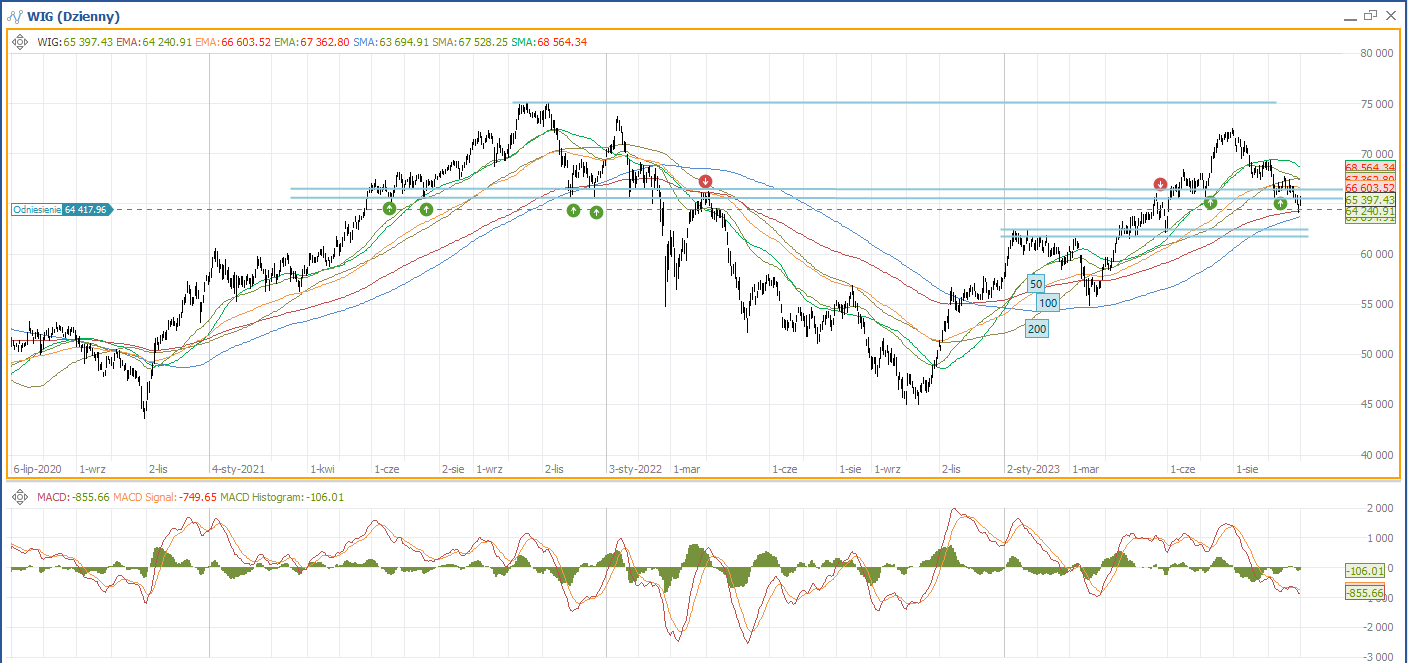The image size is (1408, 663).
Task: Restore the chart window with the restore button
Action: (1370, 15)
